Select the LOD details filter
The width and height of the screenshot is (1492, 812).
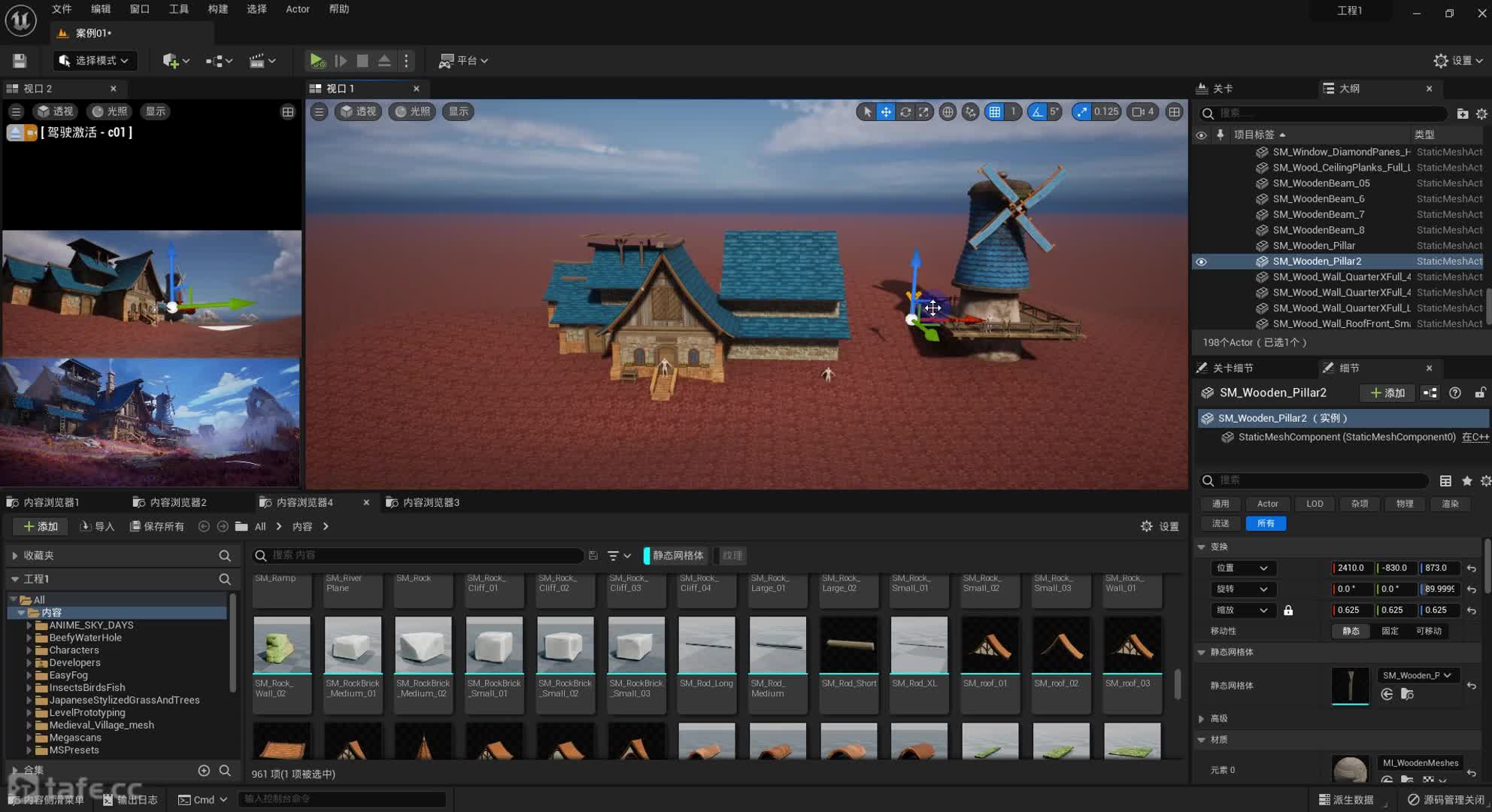click(1315, 504)
